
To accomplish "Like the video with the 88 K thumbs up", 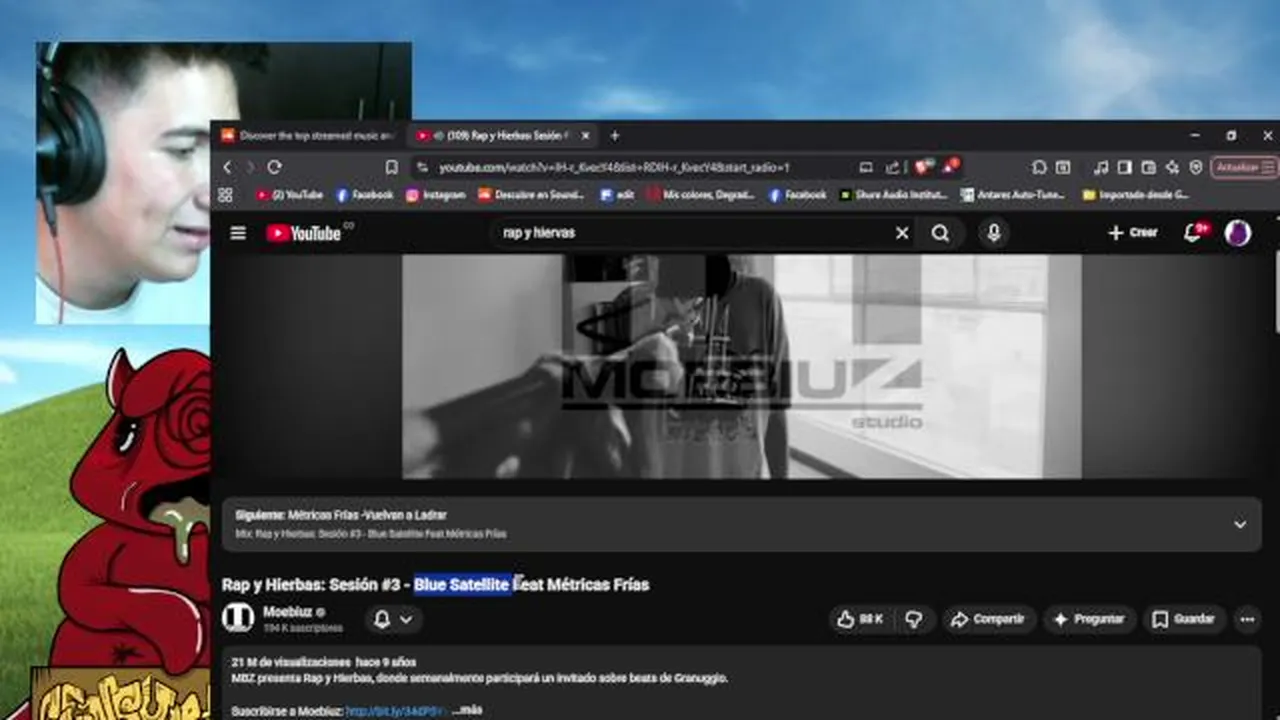I will (x=859, y=620).
